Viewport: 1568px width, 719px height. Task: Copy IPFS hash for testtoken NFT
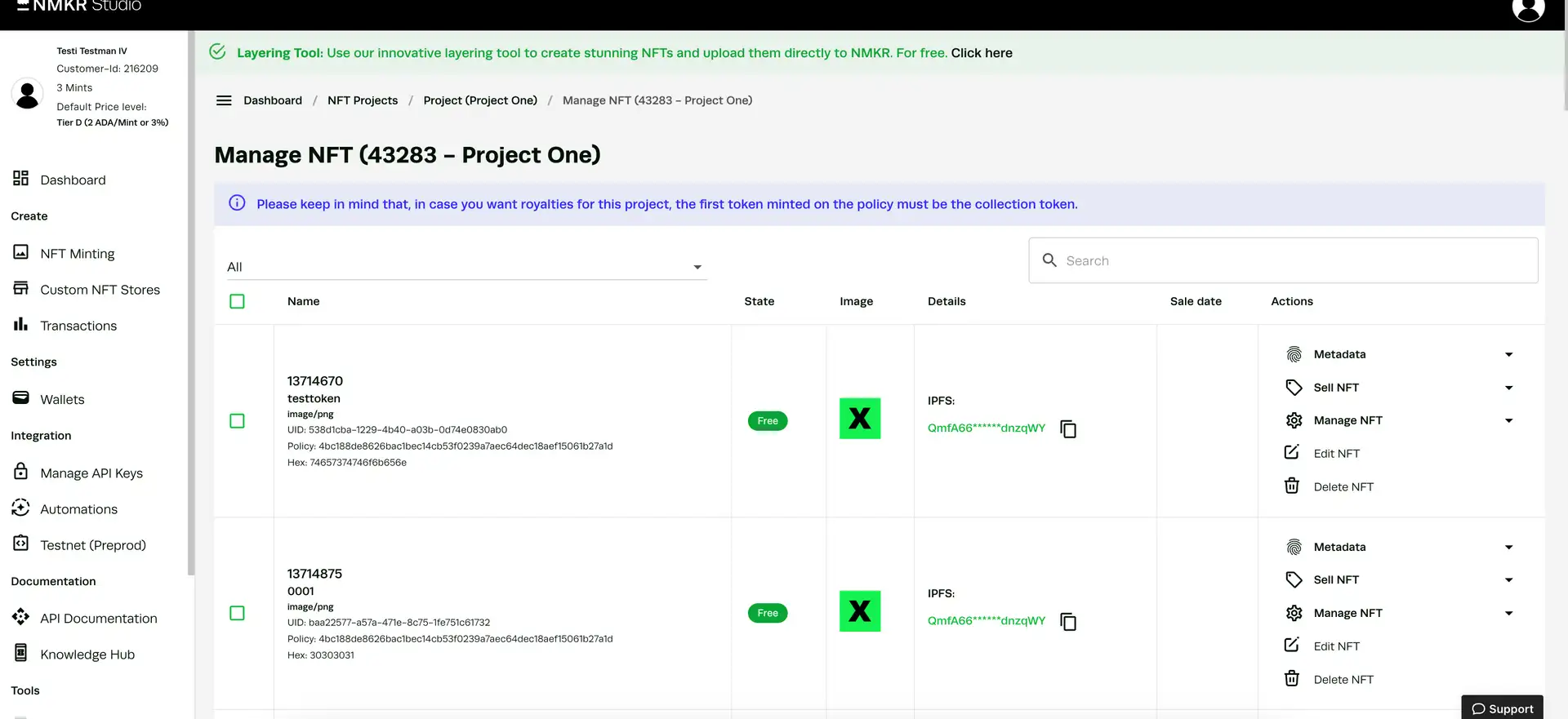coord(1067,428)
